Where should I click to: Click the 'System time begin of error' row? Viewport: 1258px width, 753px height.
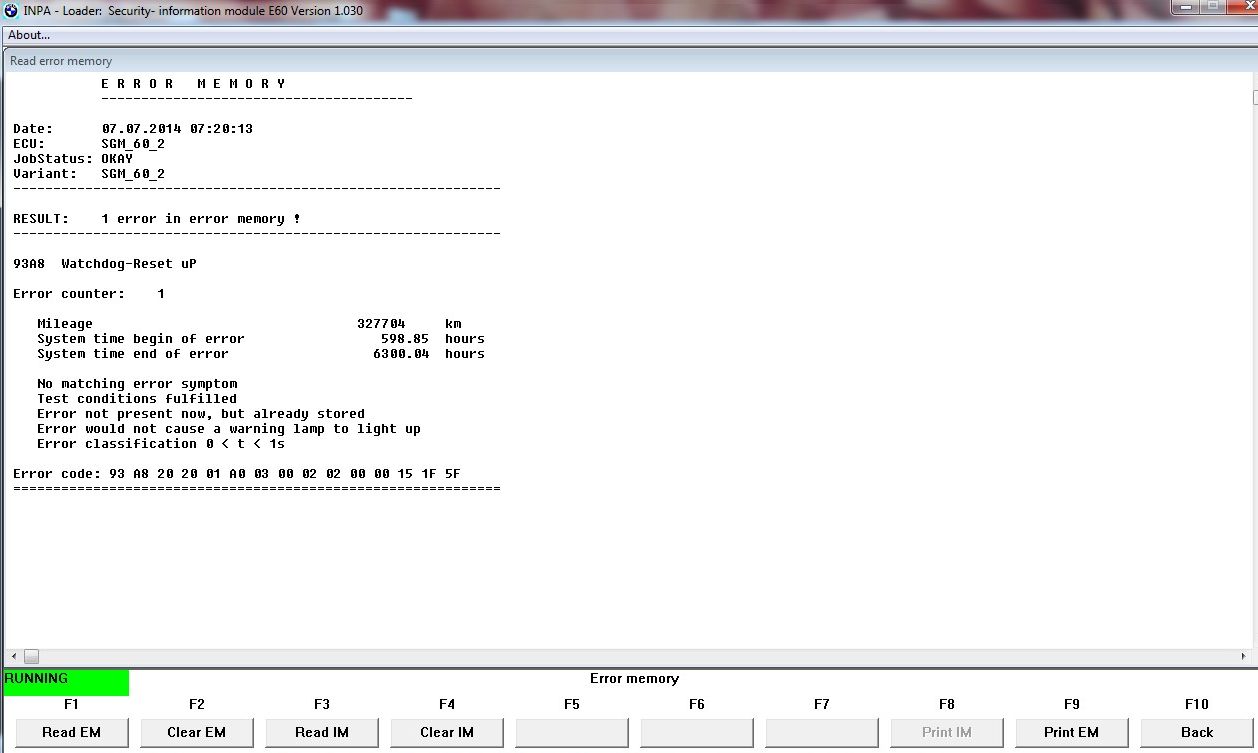point(261,339)
